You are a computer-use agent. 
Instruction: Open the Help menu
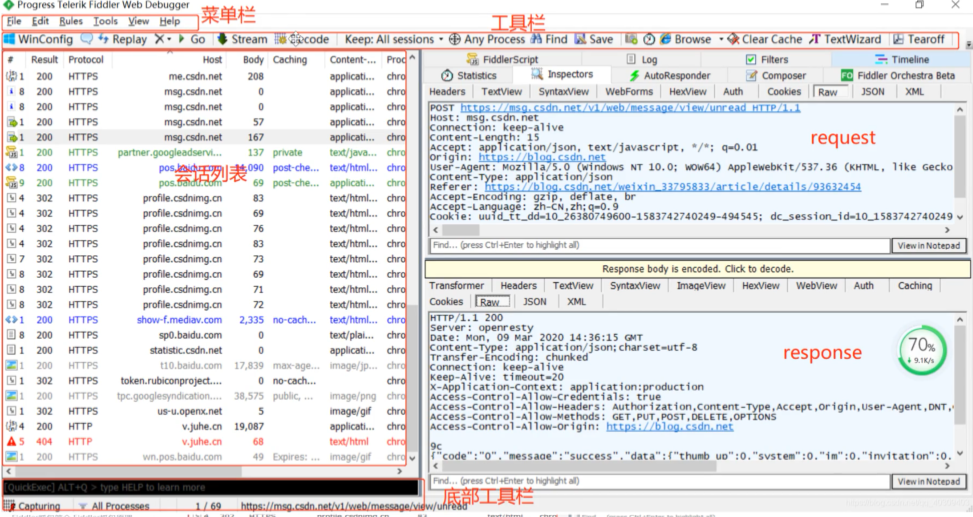(x=169, y=21)
